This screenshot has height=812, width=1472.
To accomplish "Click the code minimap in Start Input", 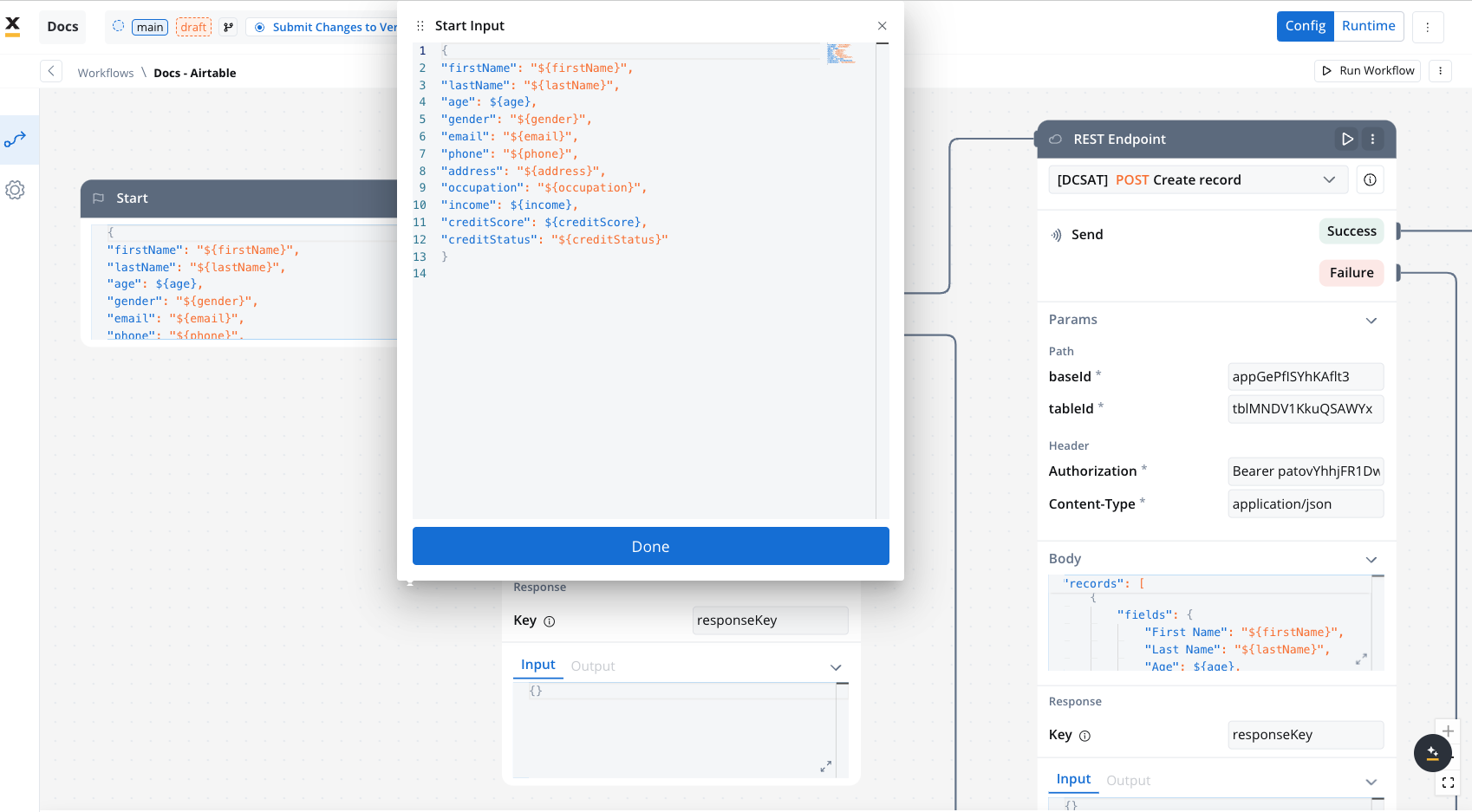I will (x=841, y=54).
